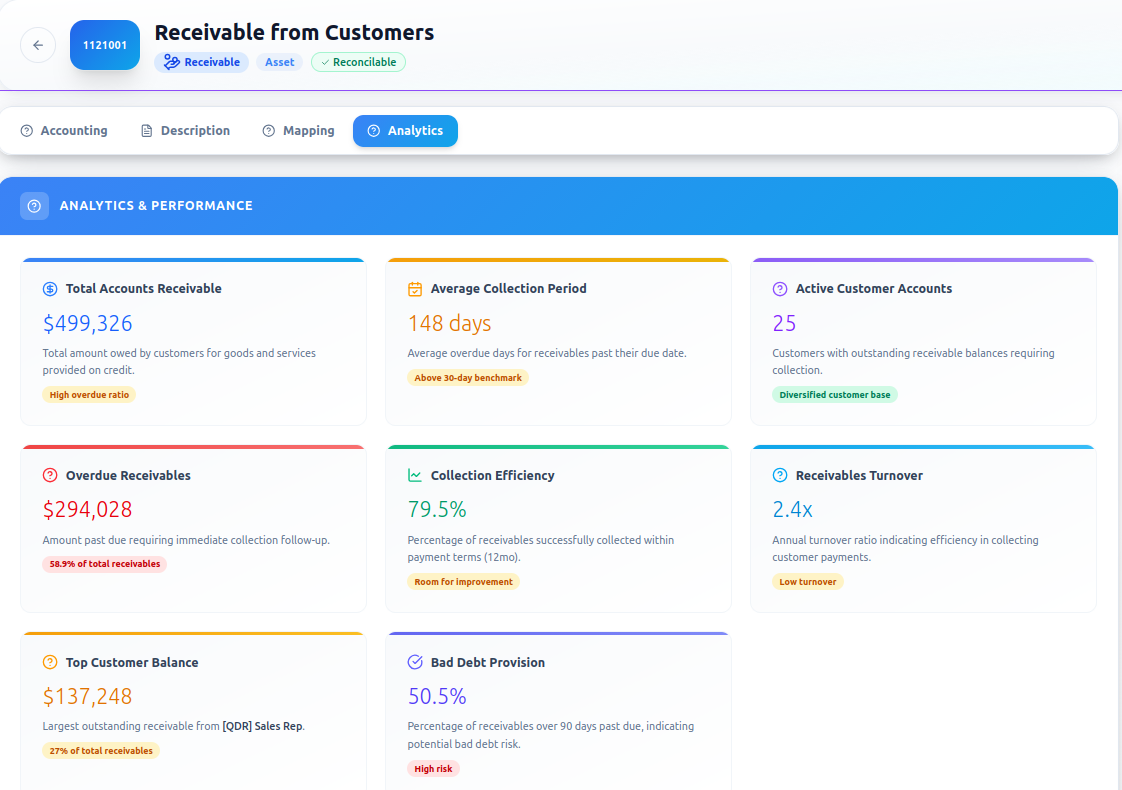Screen dimensions: 1122x790
Task: Open the Accounting tab
Action: pyautogui.click(x=64, y=131)
